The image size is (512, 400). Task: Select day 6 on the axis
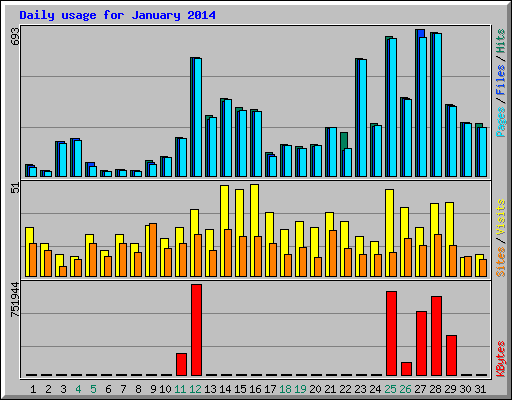[108, 389]
